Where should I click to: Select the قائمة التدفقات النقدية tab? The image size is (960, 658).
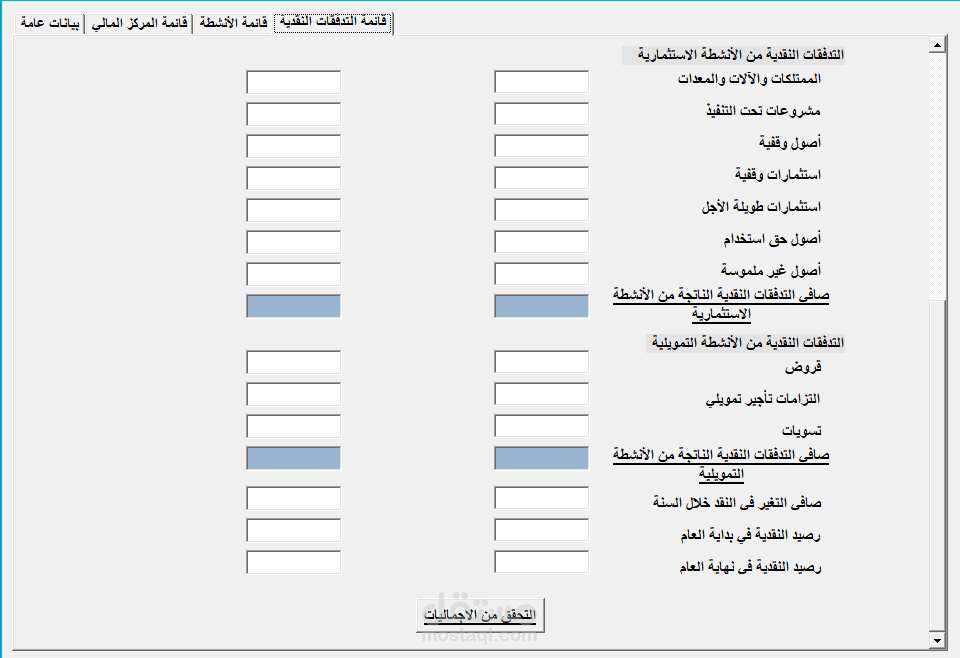(x=332, y=22)
